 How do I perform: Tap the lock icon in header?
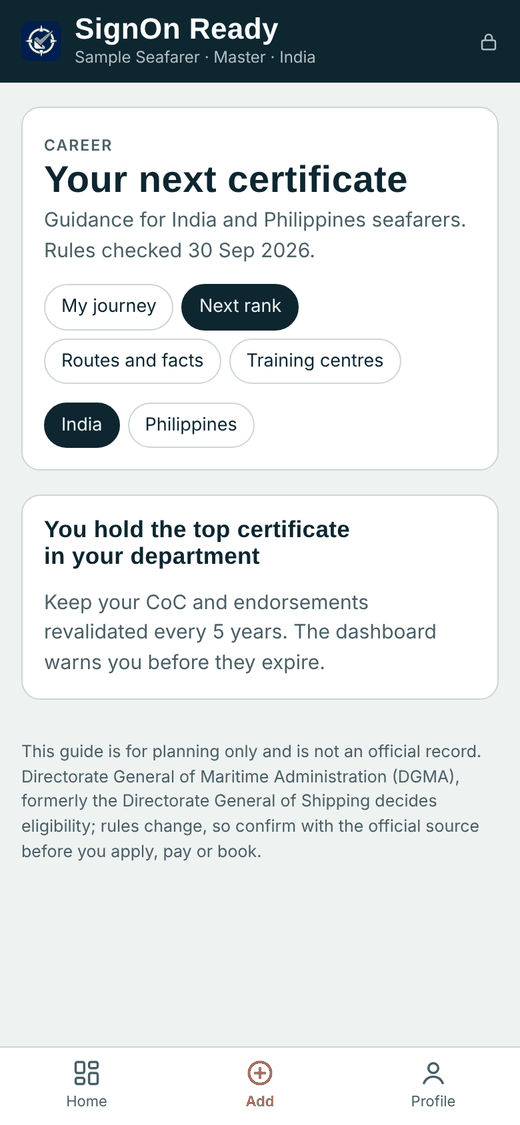[488, 42]
